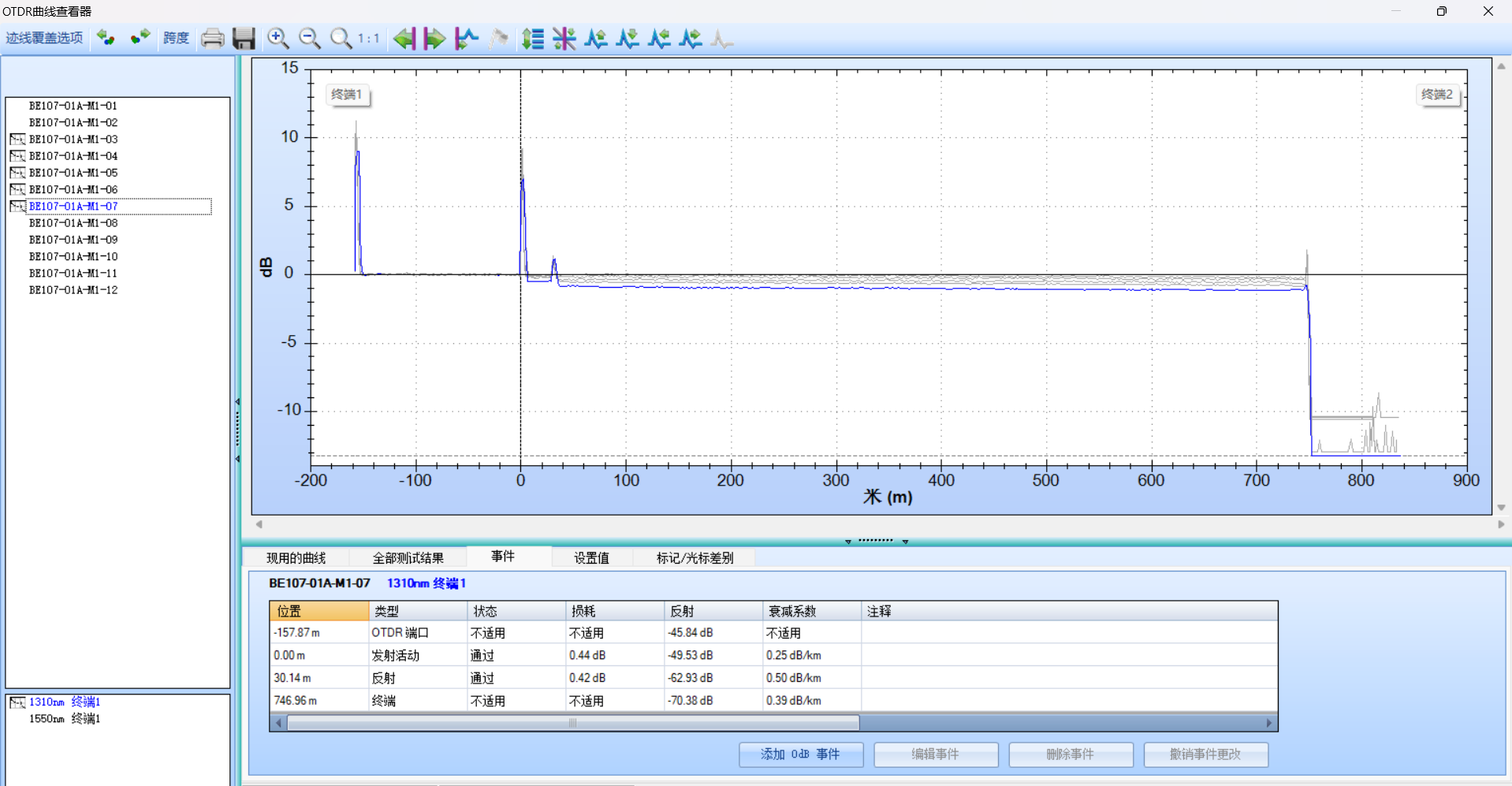Image resolution: width=1512 pixels, height=786 pixels.
Task: Click the zoom out magnifier icon
Action: (310, 39)
